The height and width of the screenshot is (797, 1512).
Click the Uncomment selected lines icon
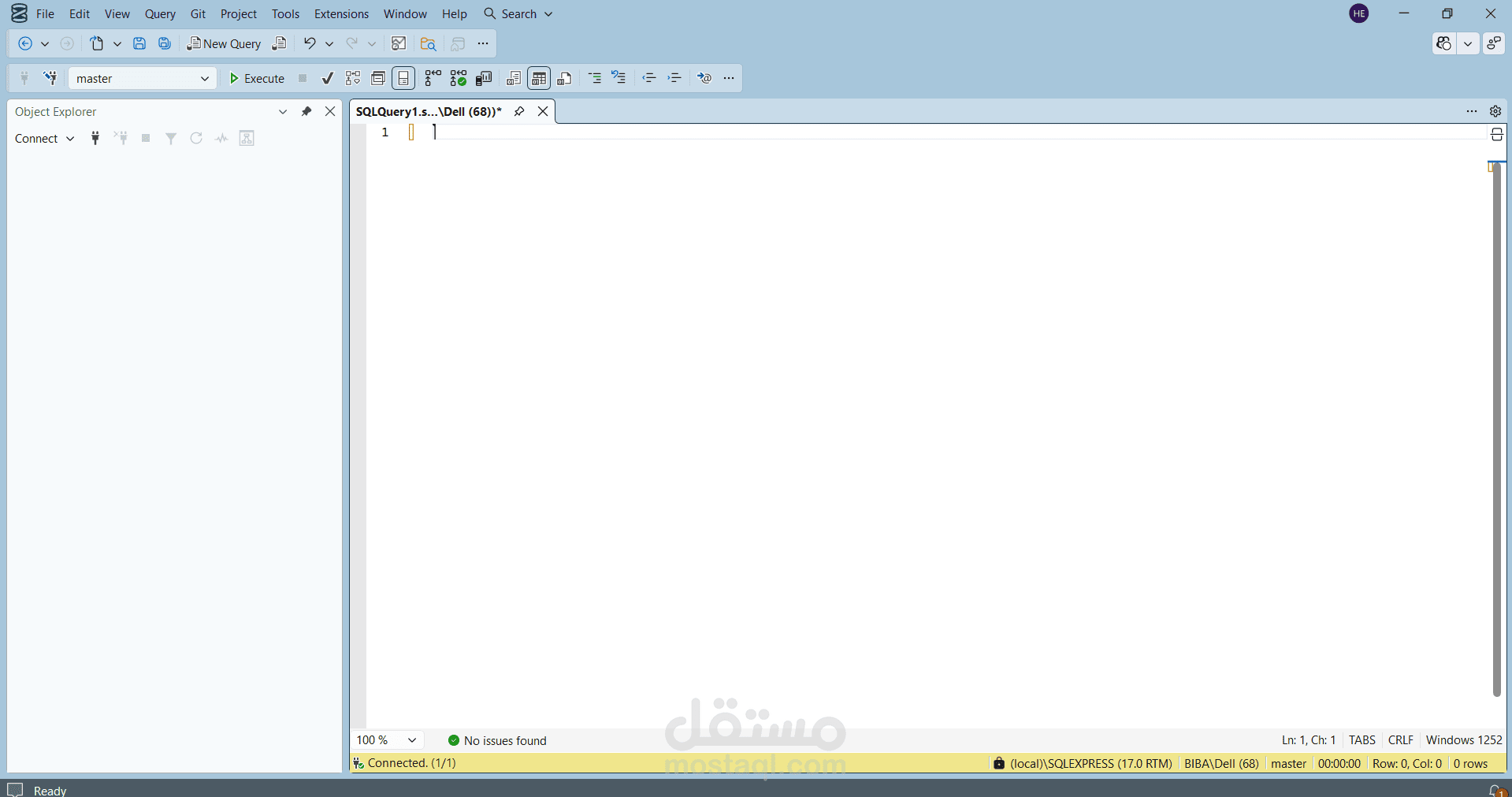coord(619,78)
